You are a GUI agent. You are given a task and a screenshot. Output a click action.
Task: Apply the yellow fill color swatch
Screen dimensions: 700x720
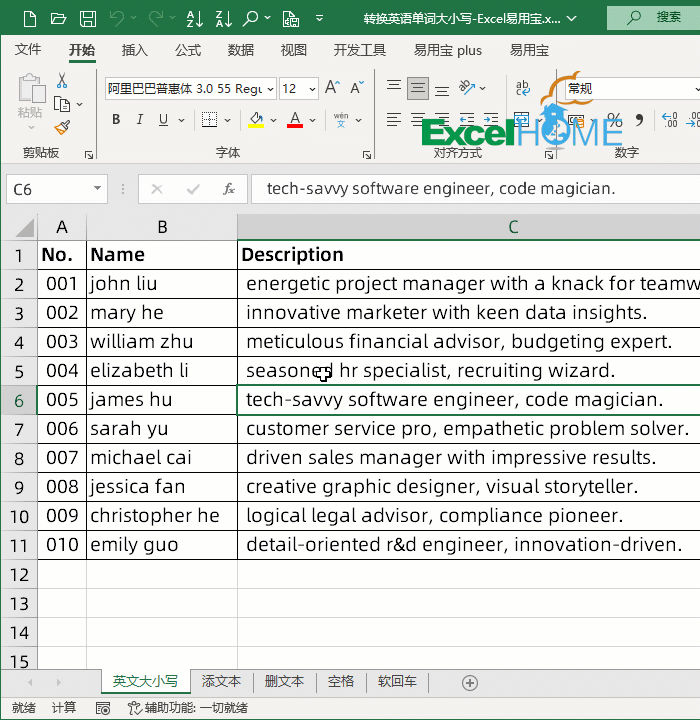[x=256, y=120]
